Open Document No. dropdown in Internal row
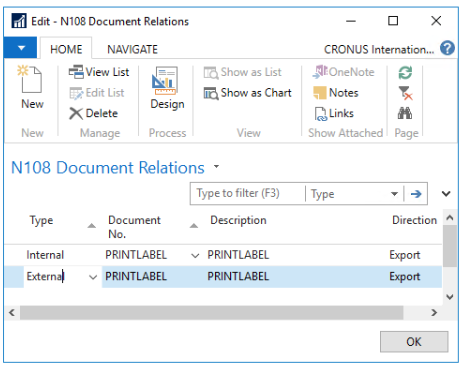Screen dimensions: 464x368 pyautogui.click(x=195, y=256)
